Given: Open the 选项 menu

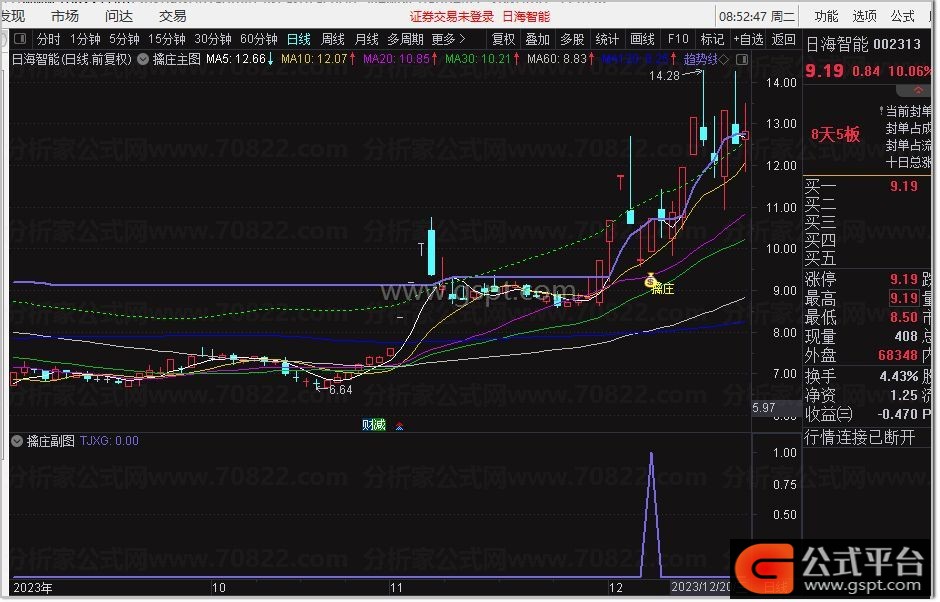Looking at the screenshot, I should [x=864, y=16].
